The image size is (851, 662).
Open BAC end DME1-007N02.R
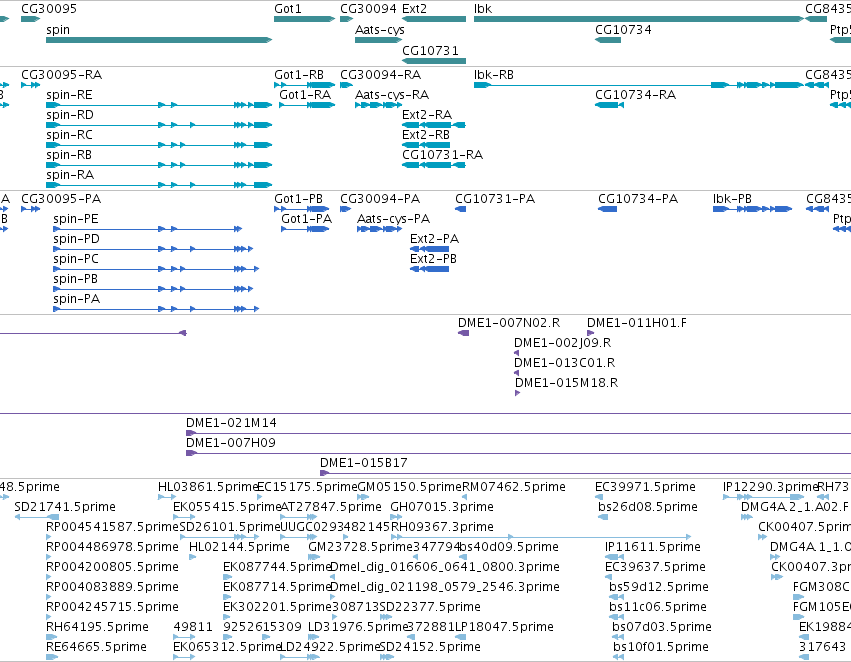pyautogui.click(x=463, y=333)
